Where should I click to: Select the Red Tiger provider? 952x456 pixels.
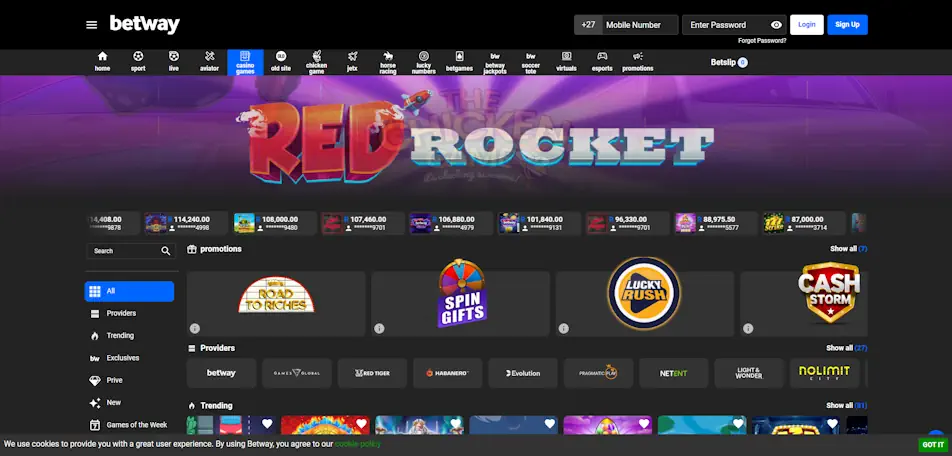[x=372, y=373]
